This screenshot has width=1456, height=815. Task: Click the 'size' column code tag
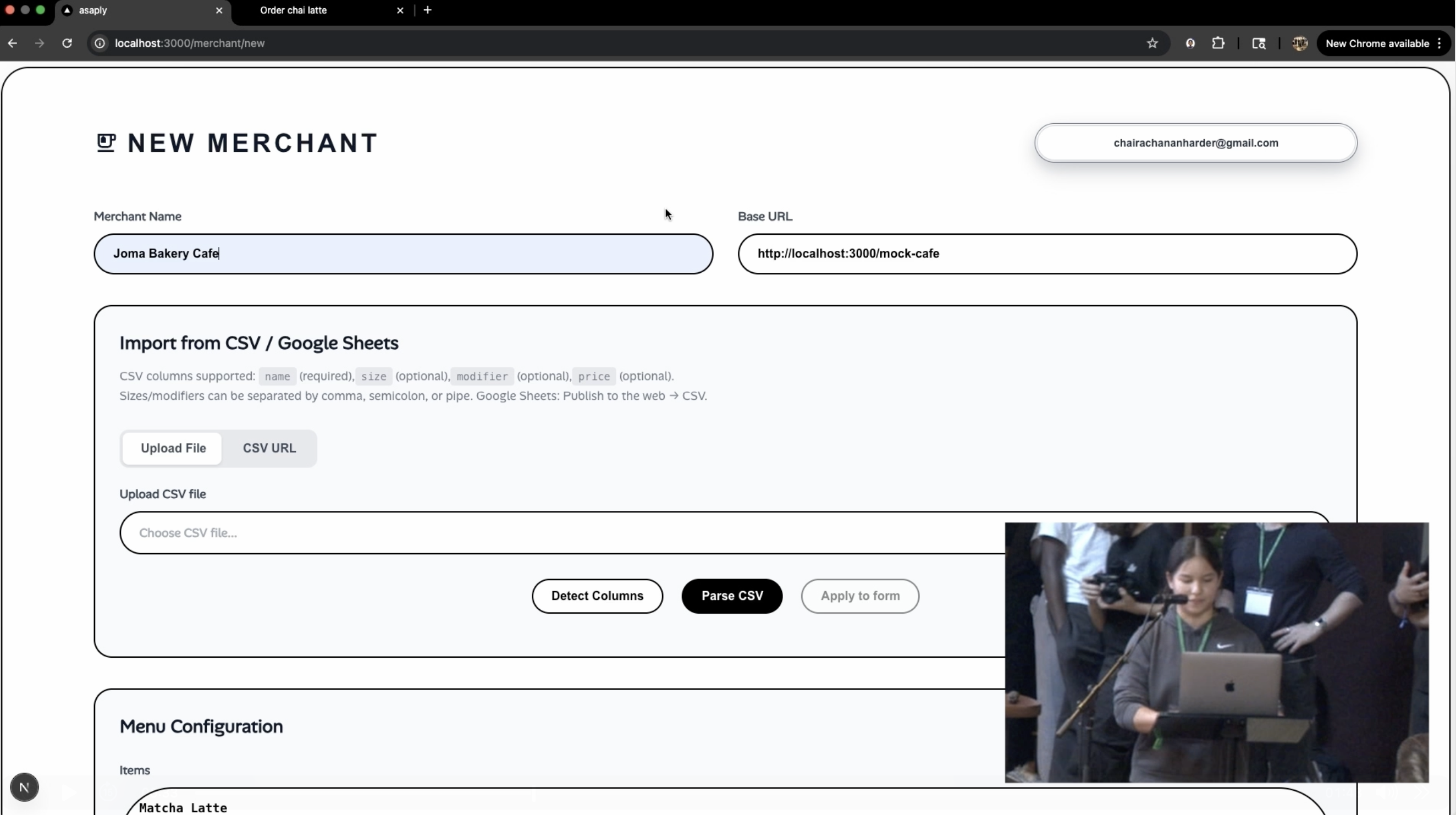(373, 376)
